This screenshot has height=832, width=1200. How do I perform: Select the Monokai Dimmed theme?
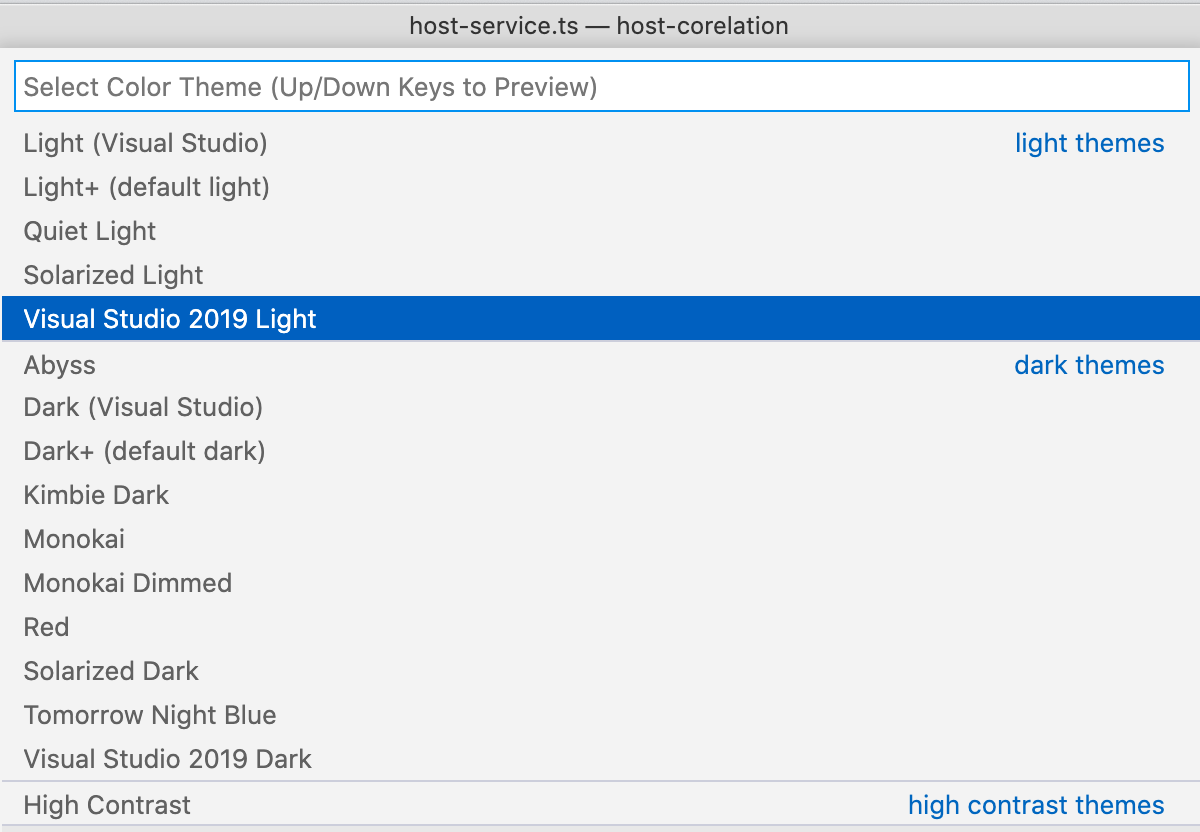(128, 583)
